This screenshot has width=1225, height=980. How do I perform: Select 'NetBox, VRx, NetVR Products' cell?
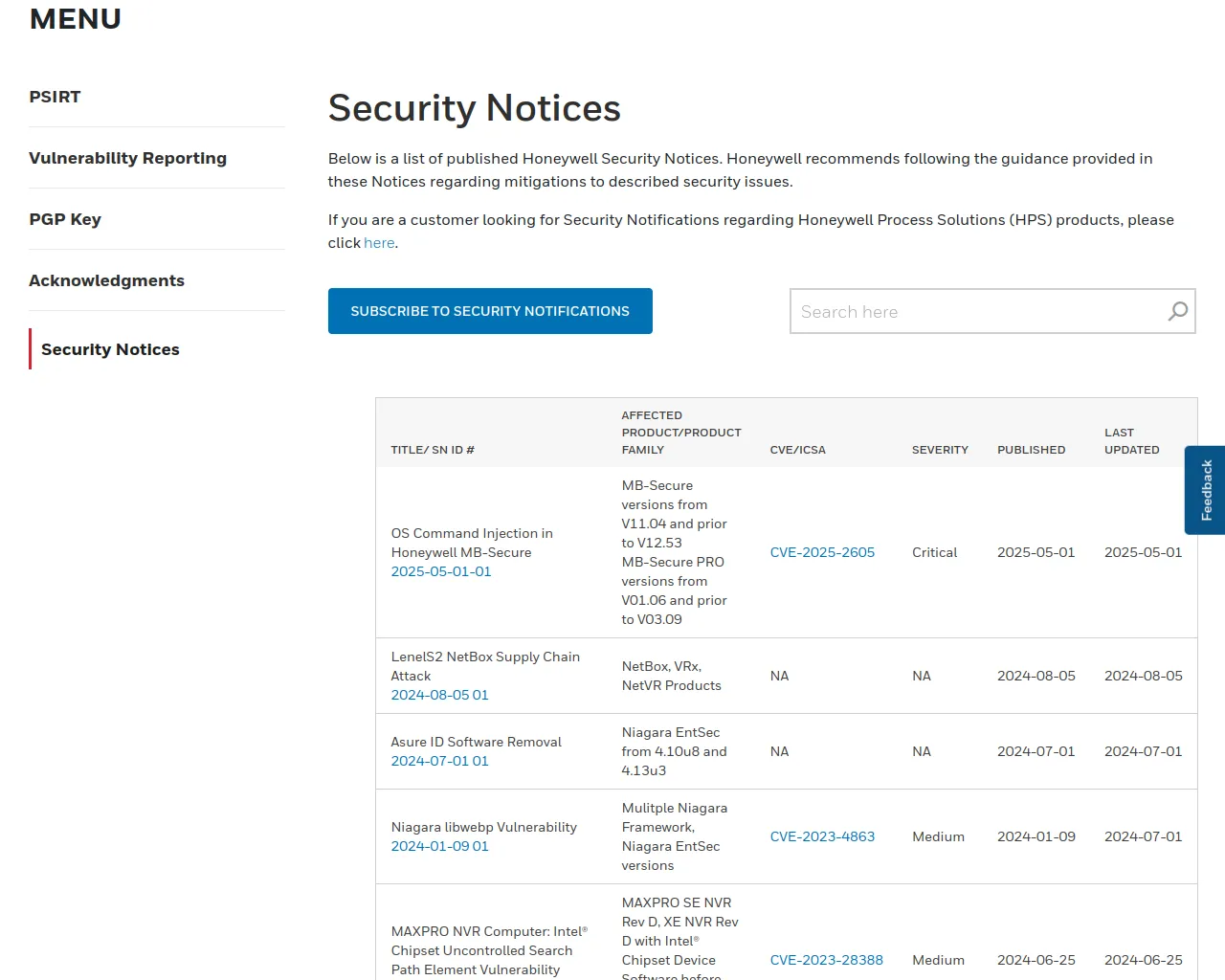(671, 676)
